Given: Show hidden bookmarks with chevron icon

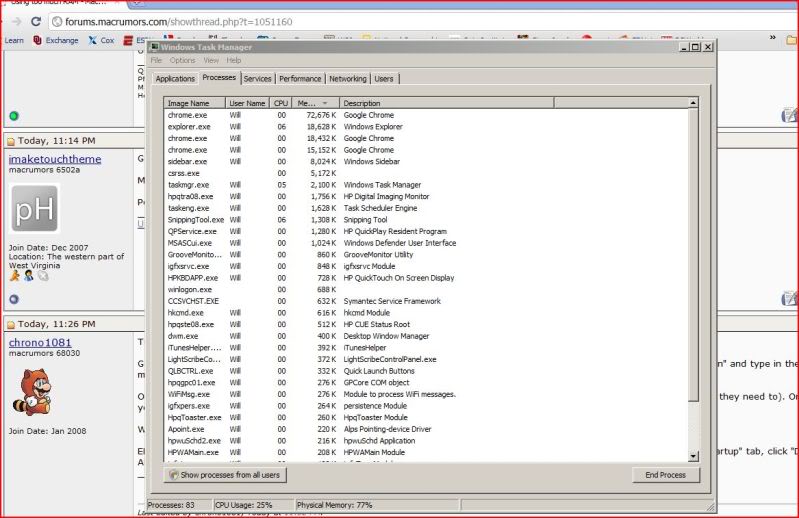Looking at the screenshot, I should pos(773,38).
